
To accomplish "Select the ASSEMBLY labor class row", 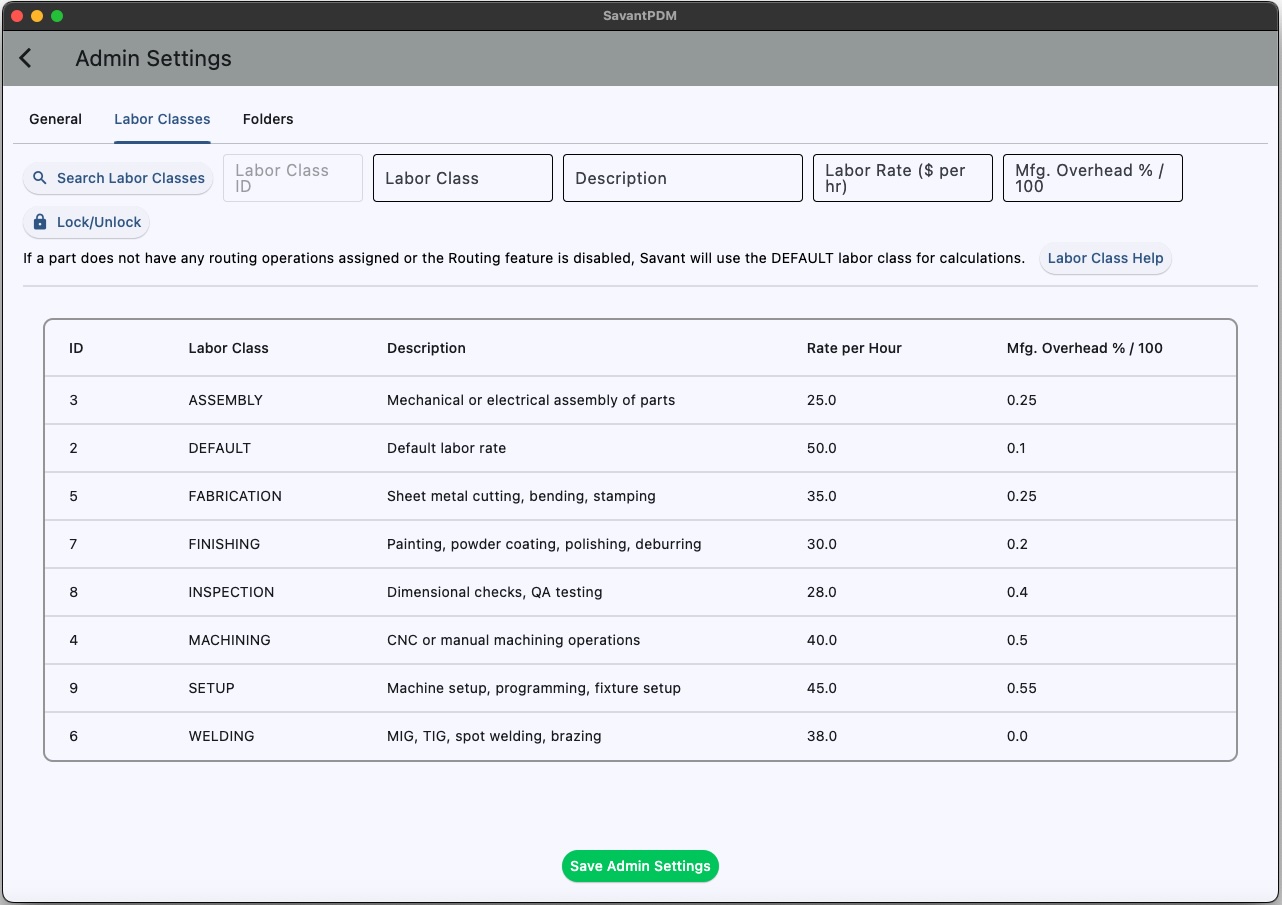I will (640, 400).
